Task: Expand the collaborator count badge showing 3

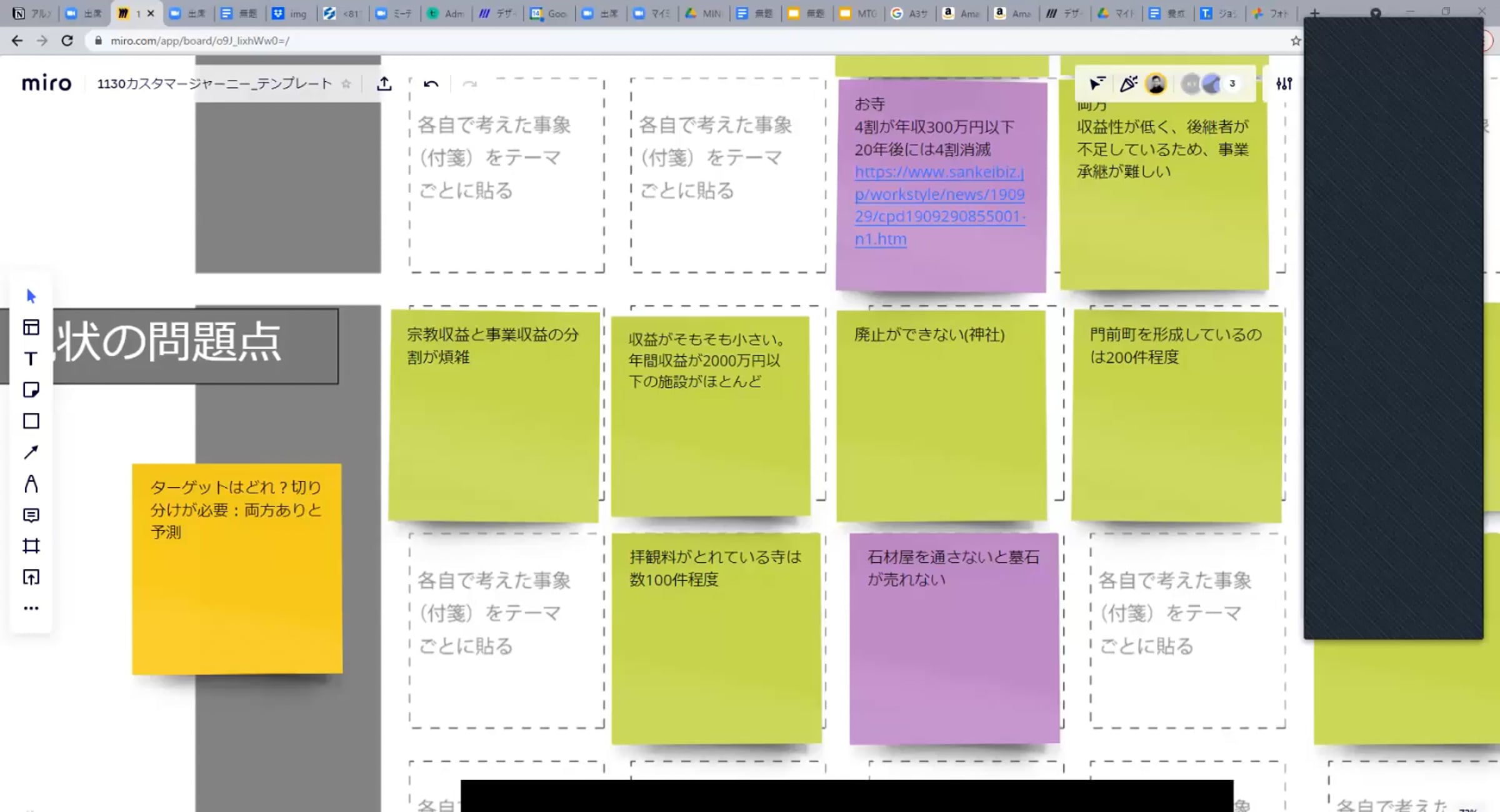Action: [x=1232, y=84]
